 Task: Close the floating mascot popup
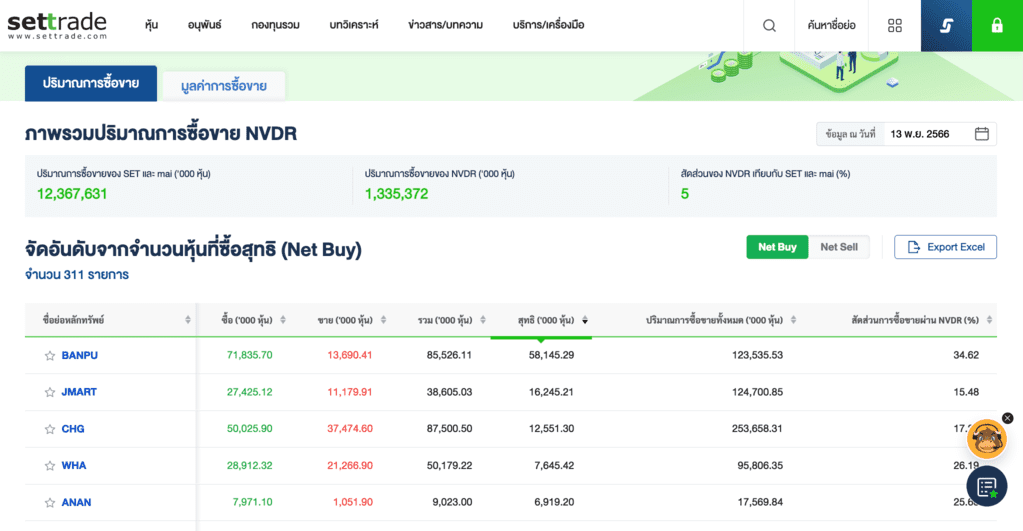click(x=1007, y=418)
